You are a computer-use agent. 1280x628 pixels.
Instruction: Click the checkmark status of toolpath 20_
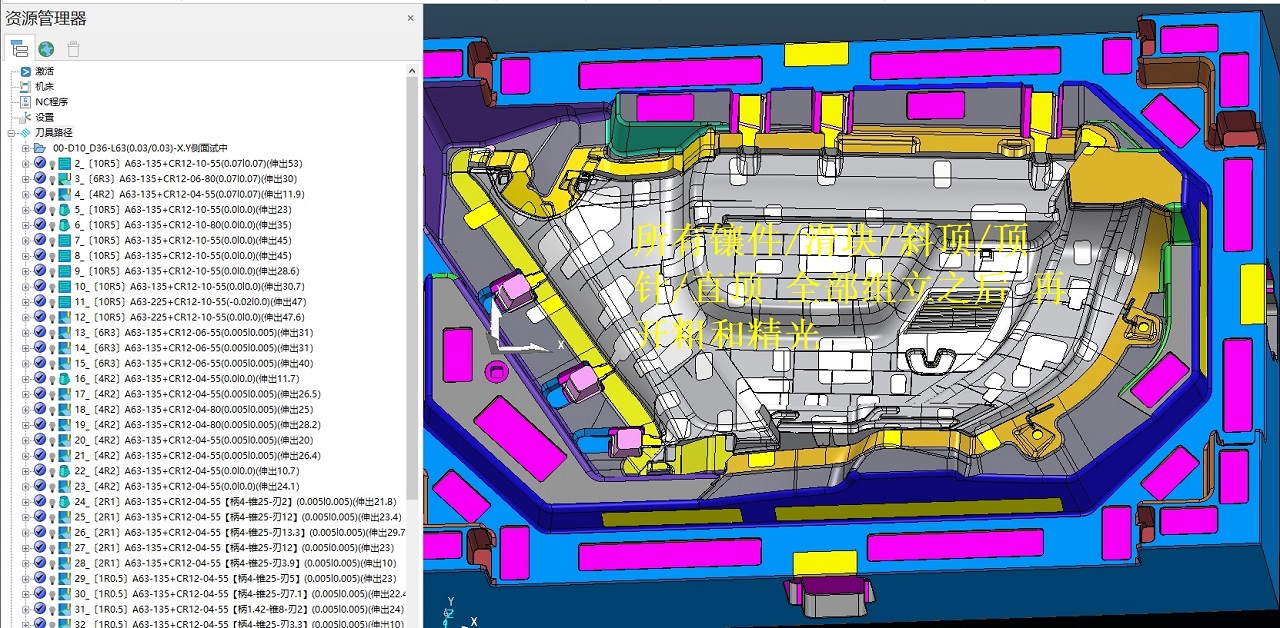click(40, 440)
